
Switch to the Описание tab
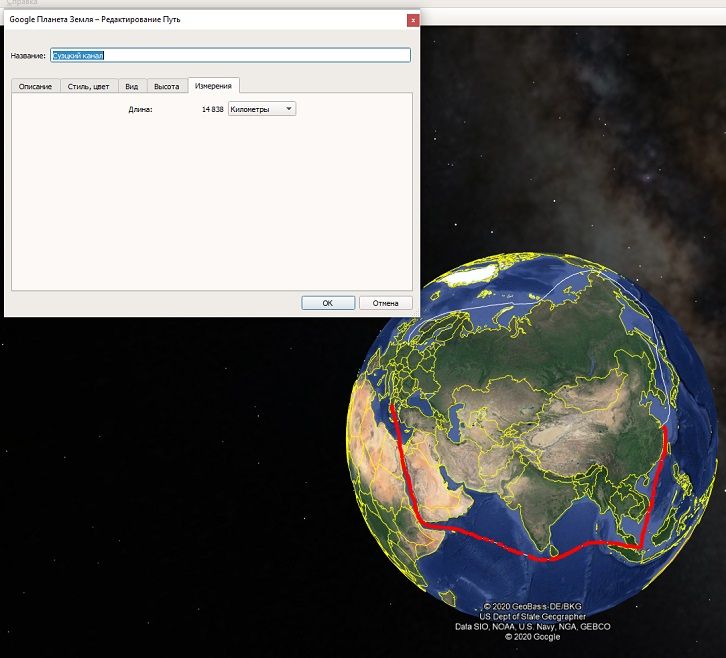[36, 86]
